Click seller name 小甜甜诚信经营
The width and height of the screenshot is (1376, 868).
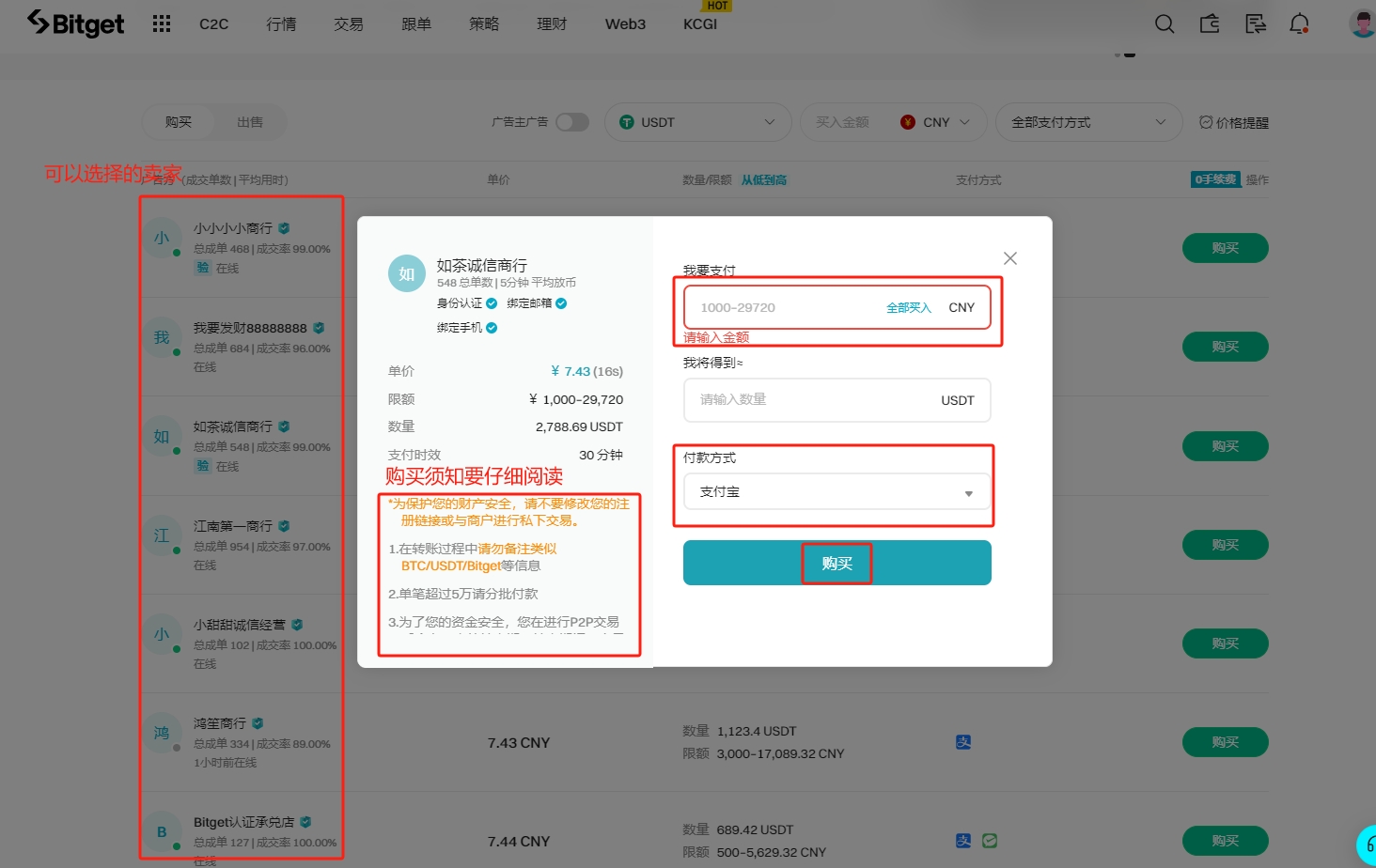(x=240, y=625)
